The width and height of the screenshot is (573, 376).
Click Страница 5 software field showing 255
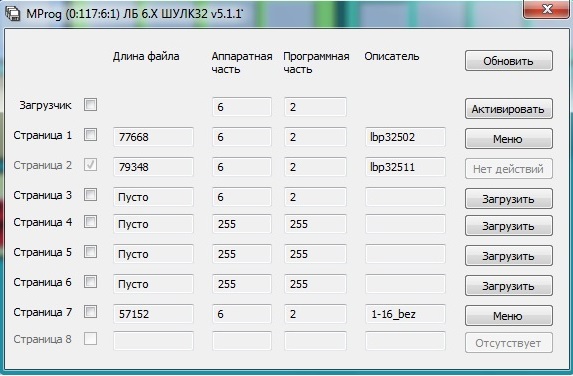point(315,254)
